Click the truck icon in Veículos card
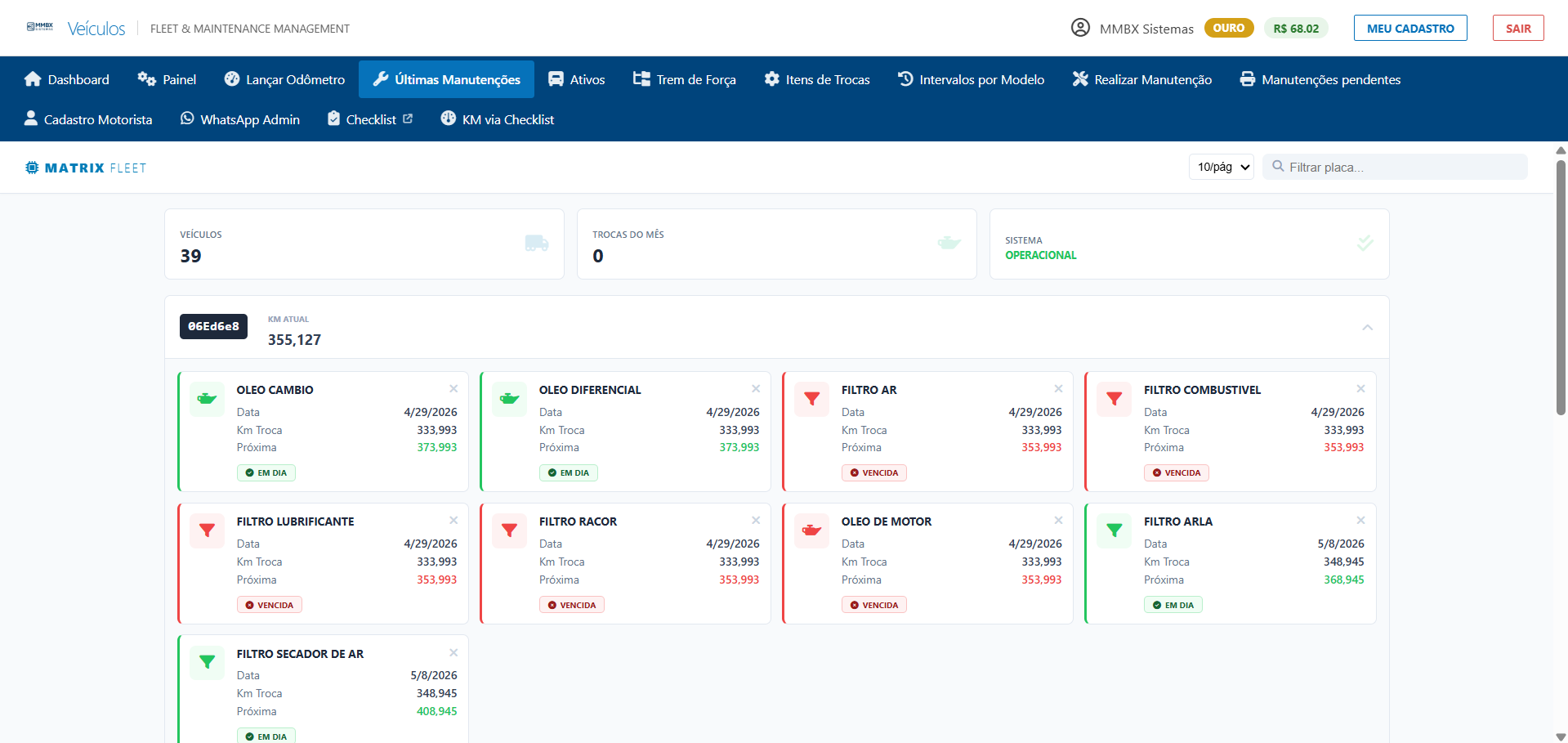 (537, 243)
